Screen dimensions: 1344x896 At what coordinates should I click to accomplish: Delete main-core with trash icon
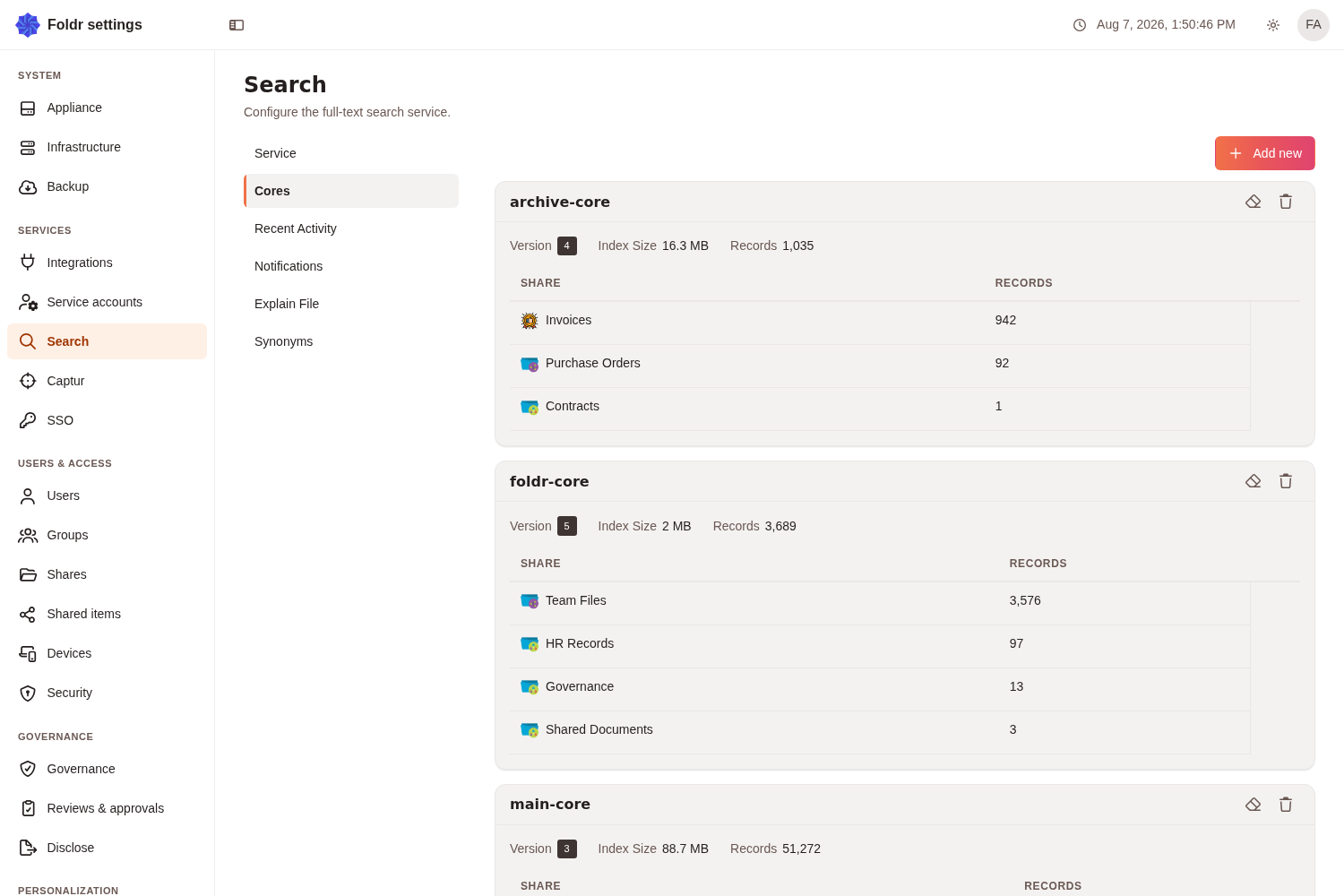tap(1286, 805)
